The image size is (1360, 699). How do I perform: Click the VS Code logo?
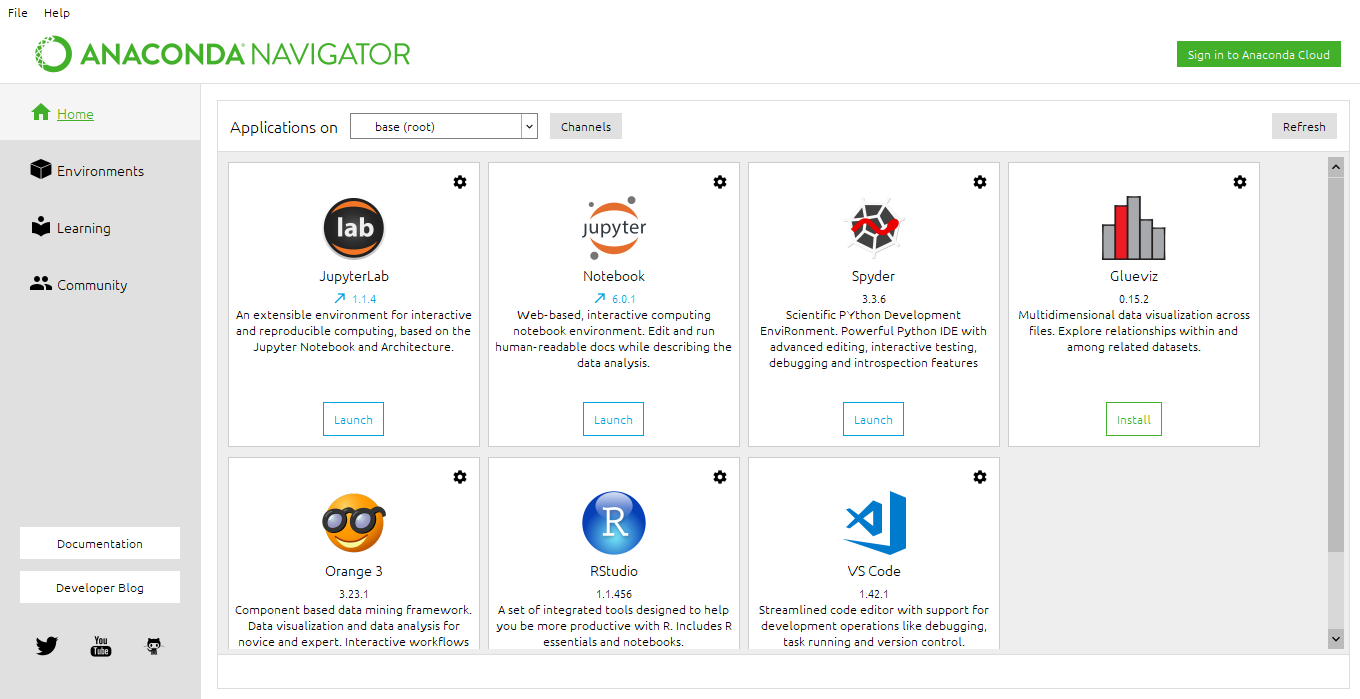(876, 523)
